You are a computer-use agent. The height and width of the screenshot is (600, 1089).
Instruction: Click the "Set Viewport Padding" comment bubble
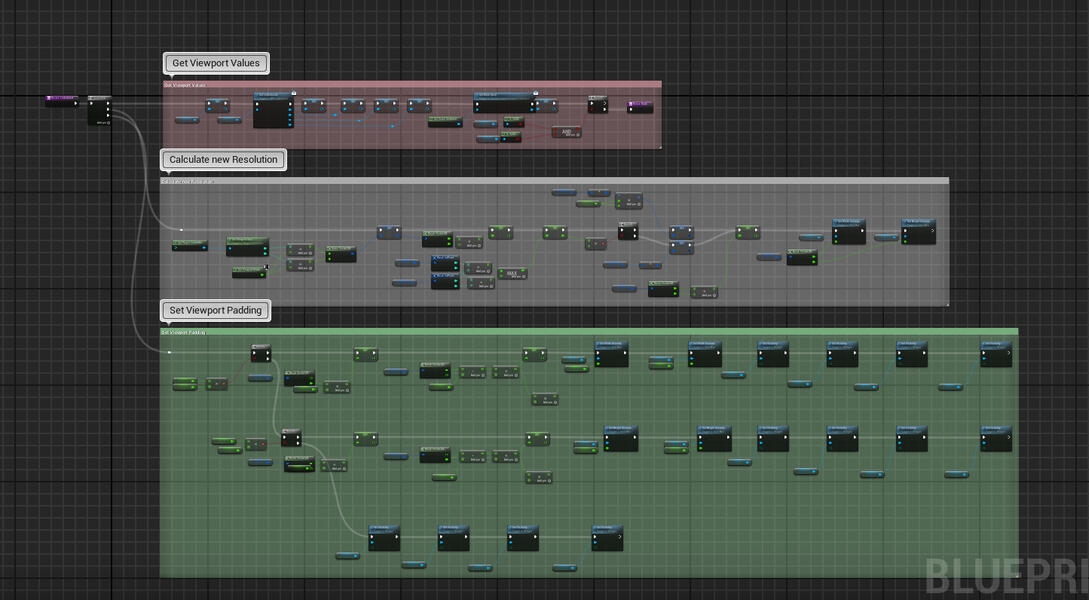pyautogui.click(x=215, y=310)
